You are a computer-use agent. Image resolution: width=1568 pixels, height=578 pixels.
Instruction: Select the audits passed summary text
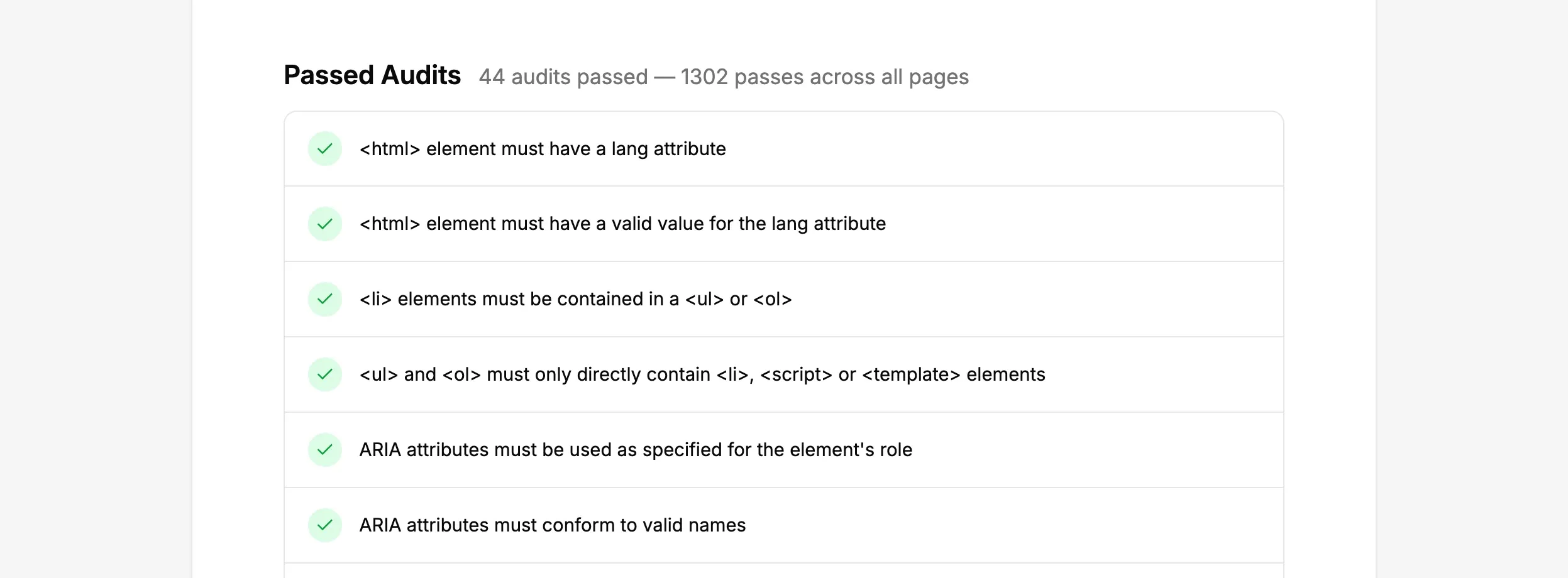[724, 77]
